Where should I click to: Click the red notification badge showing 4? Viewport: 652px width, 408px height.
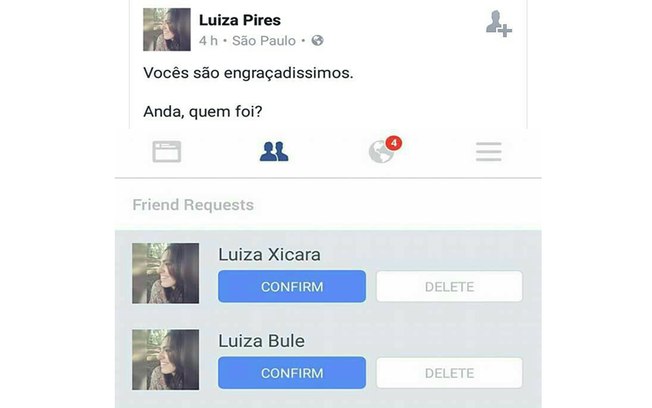click(393, 143)
